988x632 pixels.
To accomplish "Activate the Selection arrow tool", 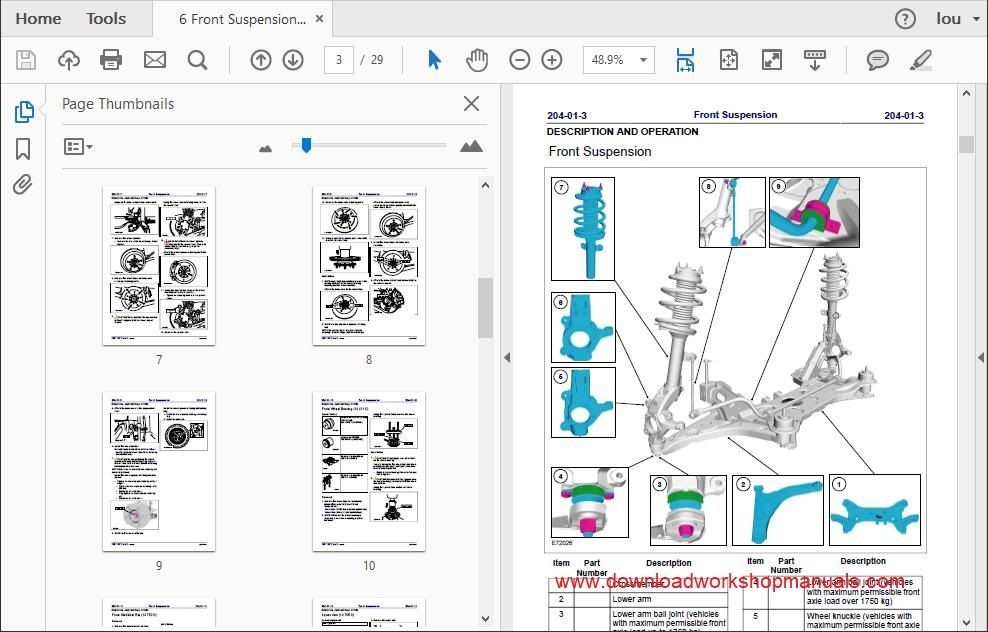I will [434, 60].
